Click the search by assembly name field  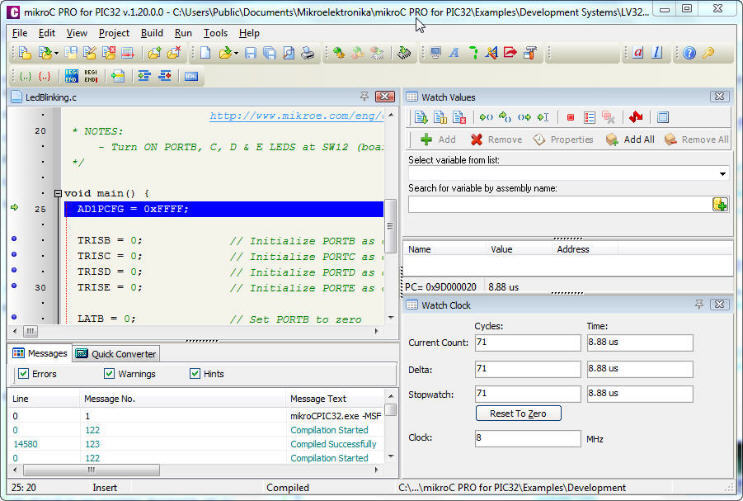[x=560, y=204]
